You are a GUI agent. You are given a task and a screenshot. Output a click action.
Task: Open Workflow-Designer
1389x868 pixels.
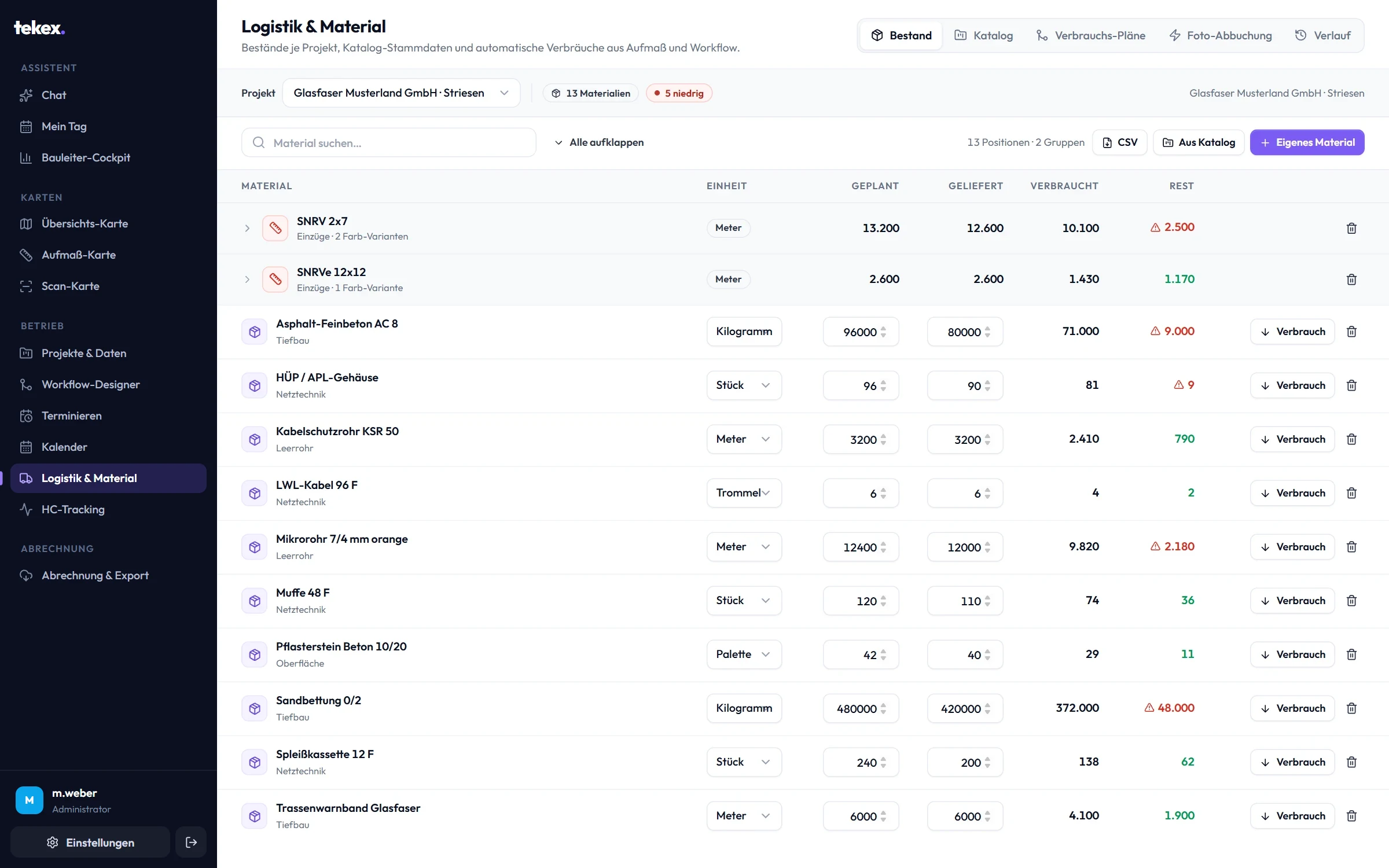point(108,384)
